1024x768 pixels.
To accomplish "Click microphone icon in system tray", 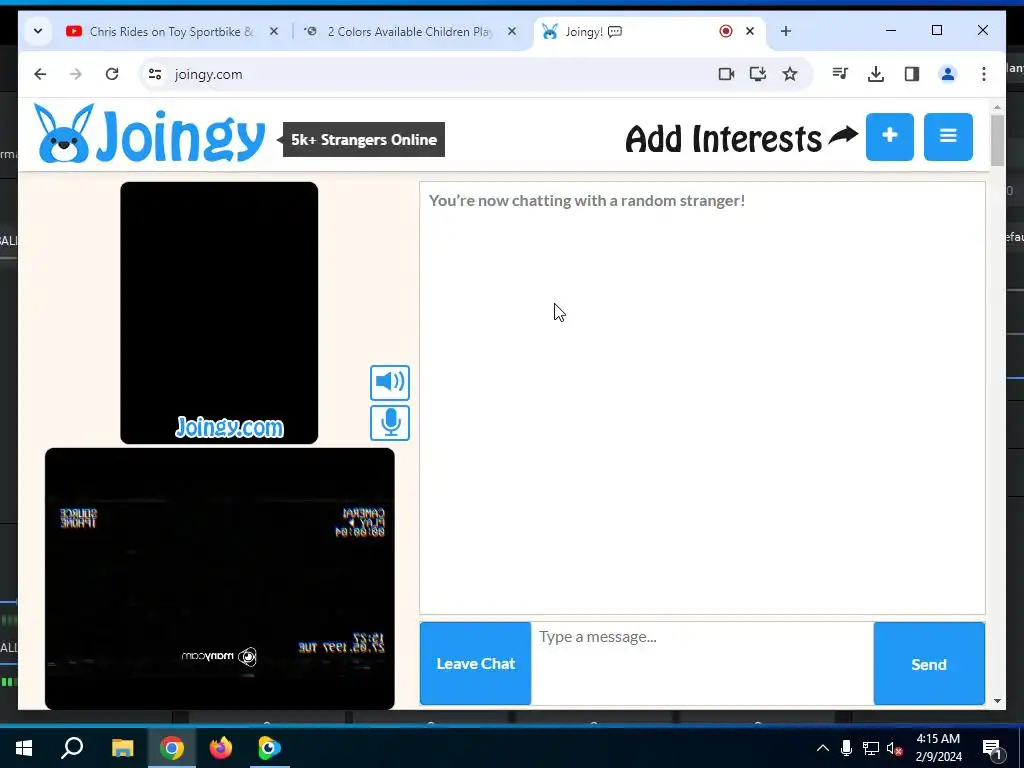I will click(846, 748).
